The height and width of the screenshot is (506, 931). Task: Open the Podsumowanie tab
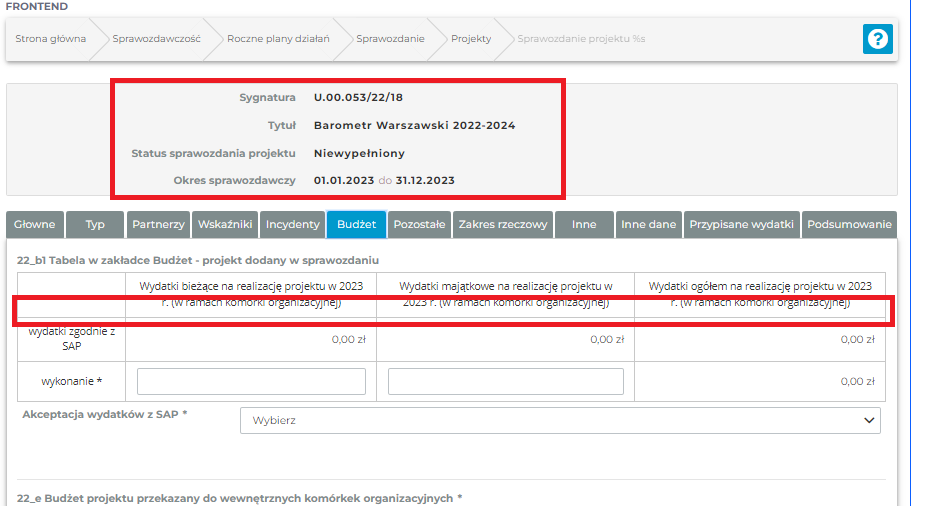coord(849,225)
